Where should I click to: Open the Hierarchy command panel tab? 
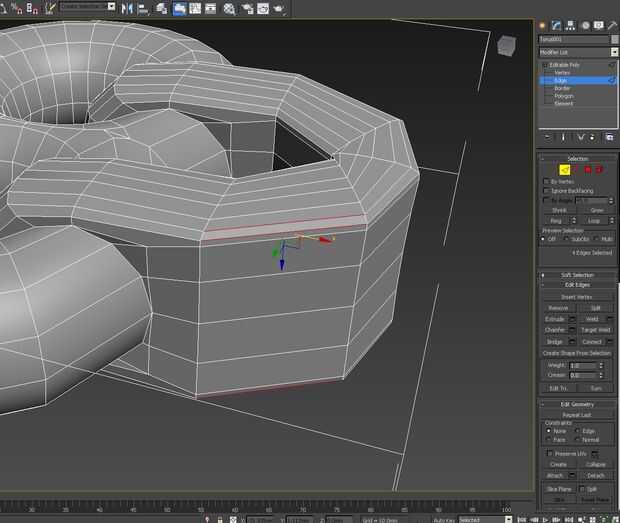569,24
